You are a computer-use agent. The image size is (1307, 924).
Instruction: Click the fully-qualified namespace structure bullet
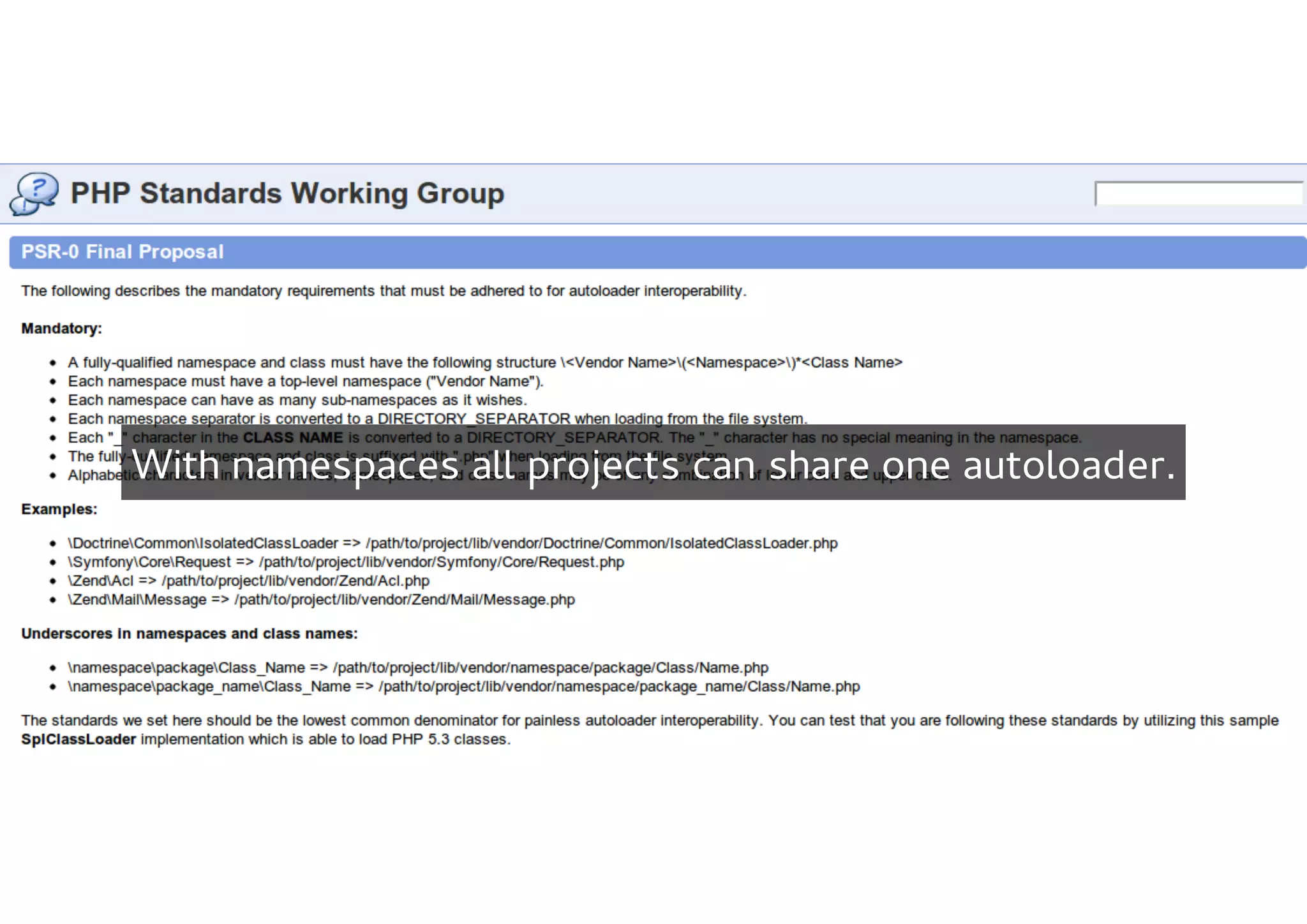click(x=485, y=362)
